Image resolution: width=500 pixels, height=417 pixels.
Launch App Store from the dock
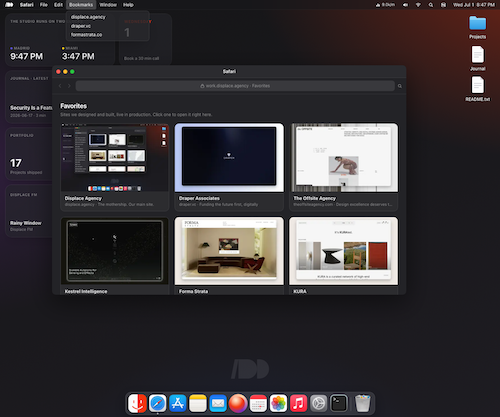point(178,403)
